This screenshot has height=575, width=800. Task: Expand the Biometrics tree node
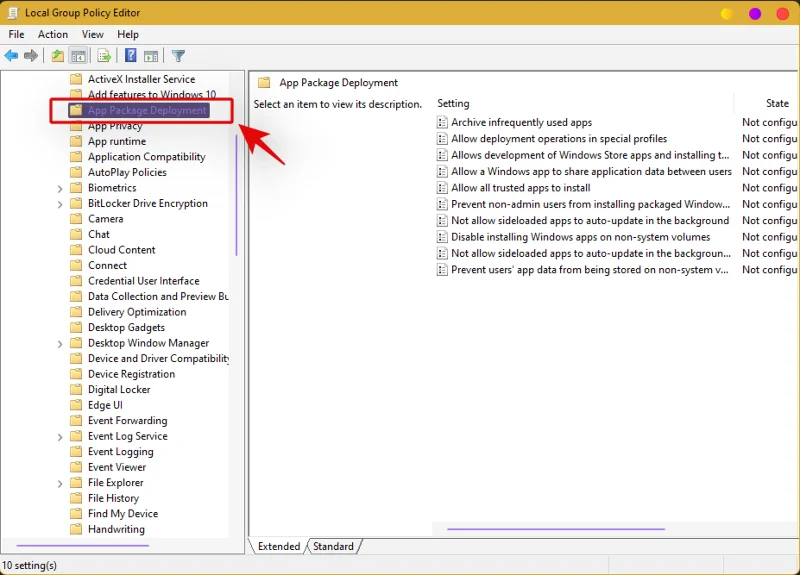60,188
